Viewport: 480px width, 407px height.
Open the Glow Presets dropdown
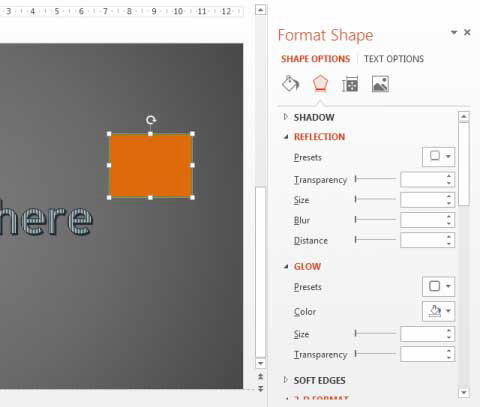pos(438,286)
